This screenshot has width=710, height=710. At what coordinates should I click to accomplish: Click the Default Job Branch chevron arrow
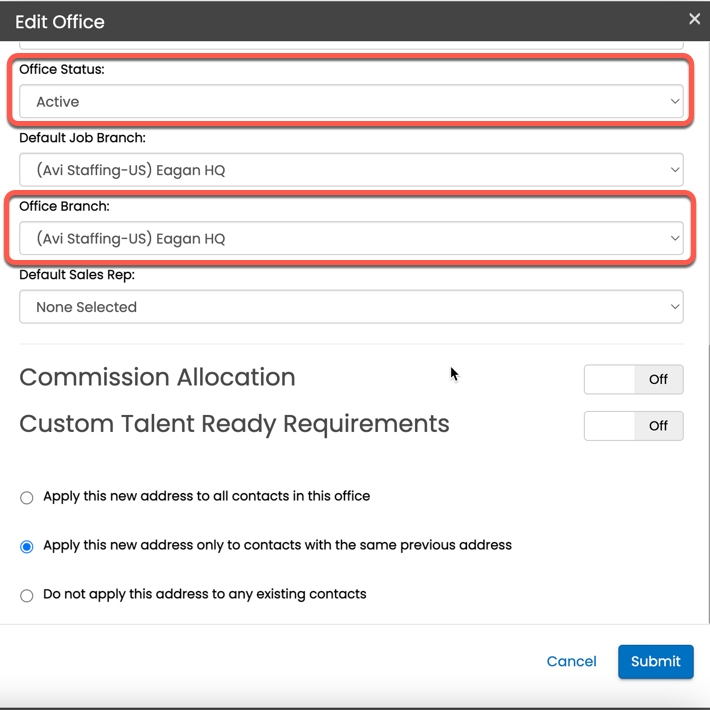coord(675,170)
